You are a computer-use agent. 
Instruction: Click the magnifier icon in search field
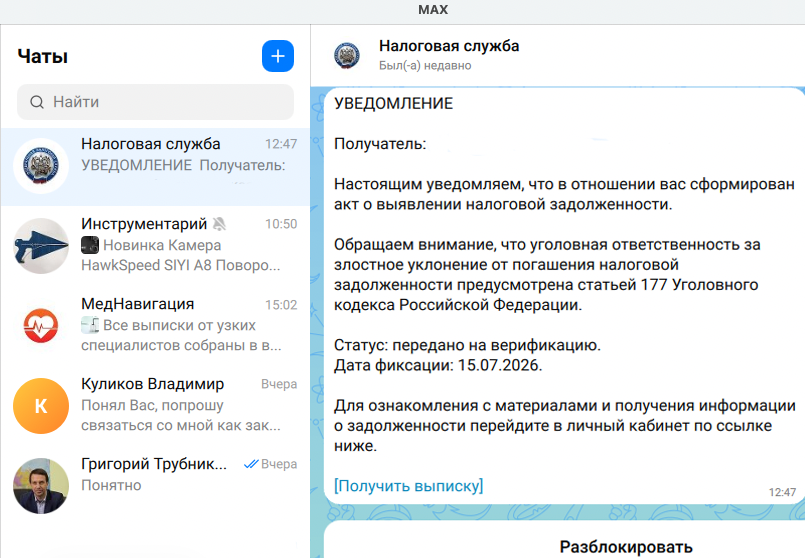coord(37,102)
